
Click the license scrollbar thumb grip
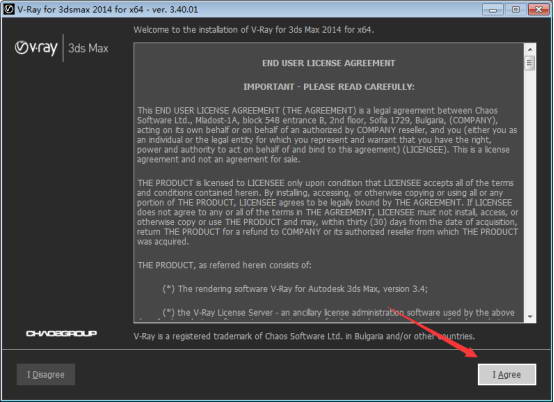click(x=529, y=63)
